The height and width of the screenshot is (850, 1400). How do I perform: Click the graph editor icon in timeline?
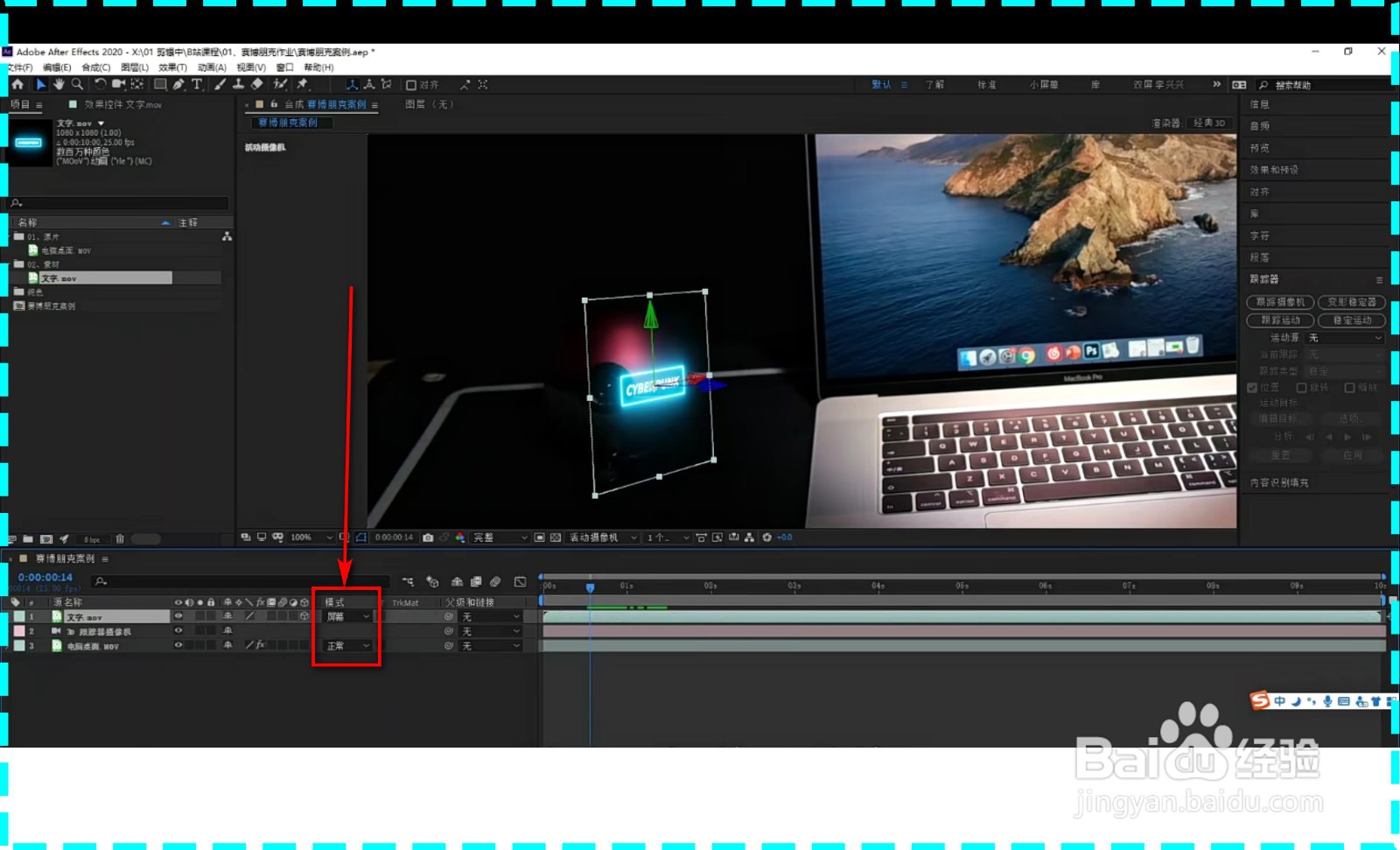point(521,581)
